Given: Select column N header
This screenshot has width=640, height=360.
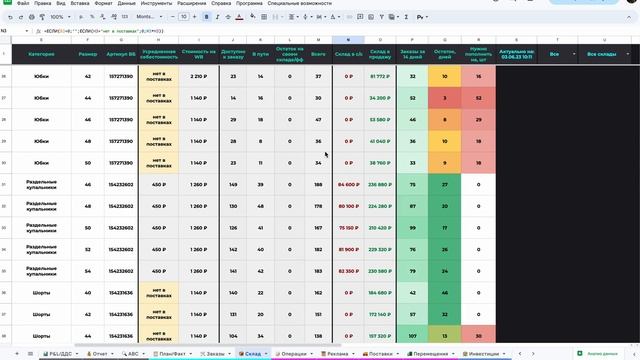Looking at the screenshot, I should (348, 40).
